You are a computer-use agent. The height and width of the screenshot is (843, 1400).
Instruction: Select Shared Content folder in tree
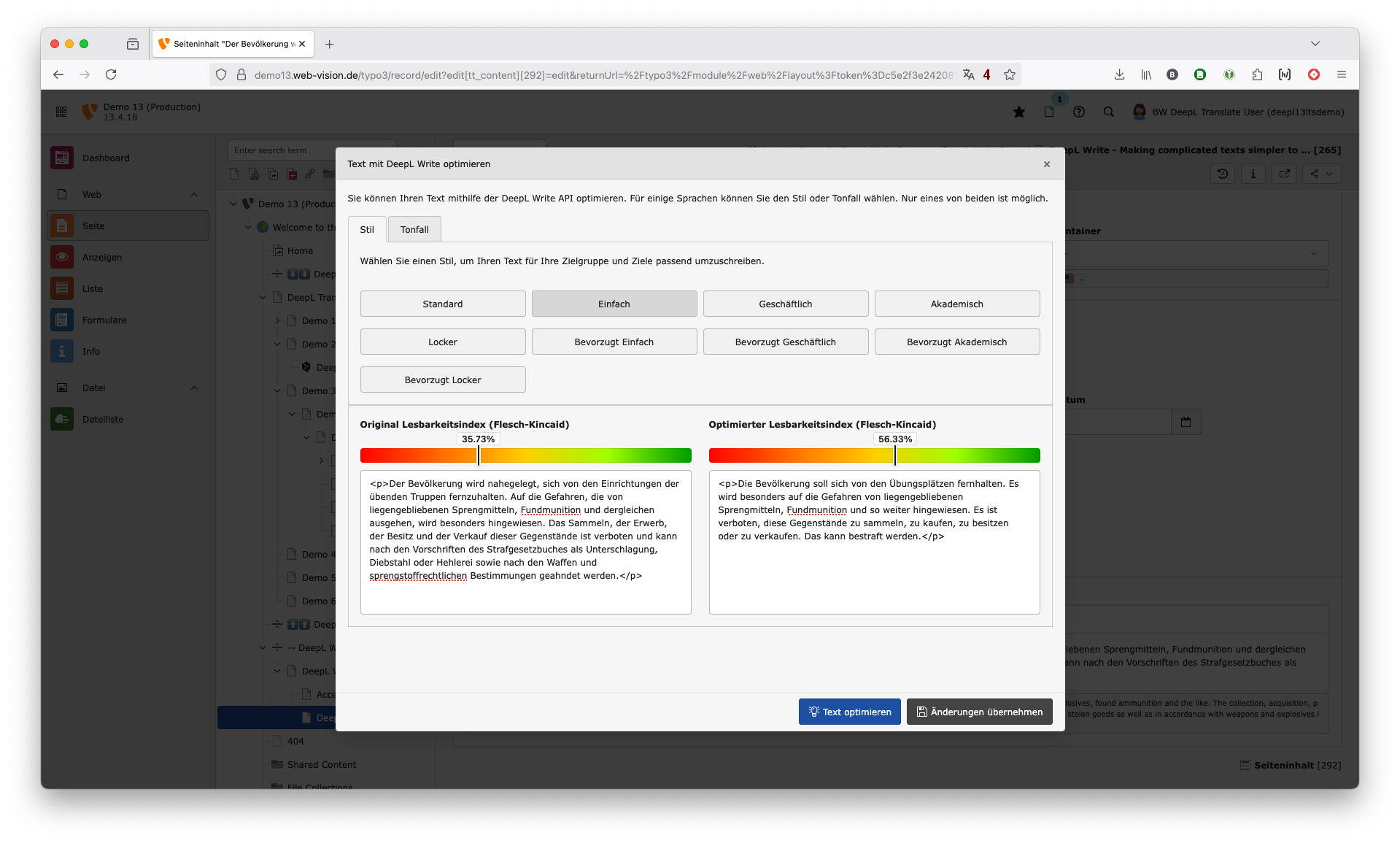click(322, 764)
